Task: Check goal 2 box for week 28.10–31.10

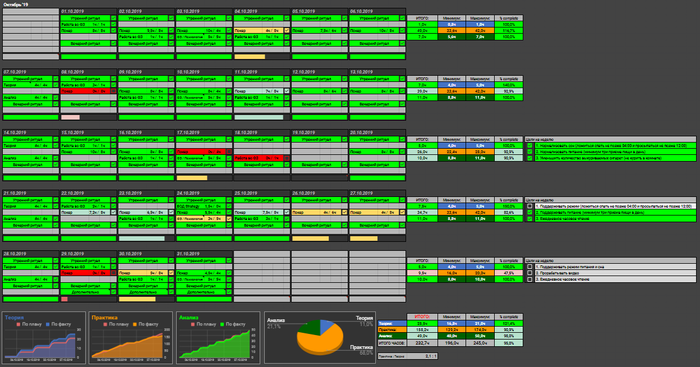Action: point(529,273)
